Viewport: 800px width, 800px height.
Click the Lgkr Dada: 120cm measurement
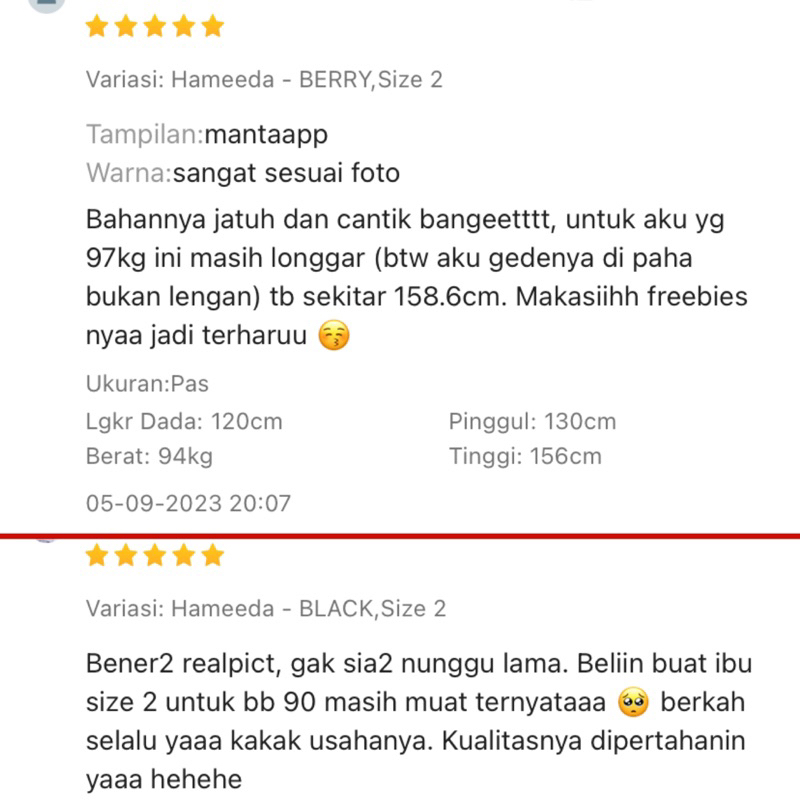coord(184,422)
